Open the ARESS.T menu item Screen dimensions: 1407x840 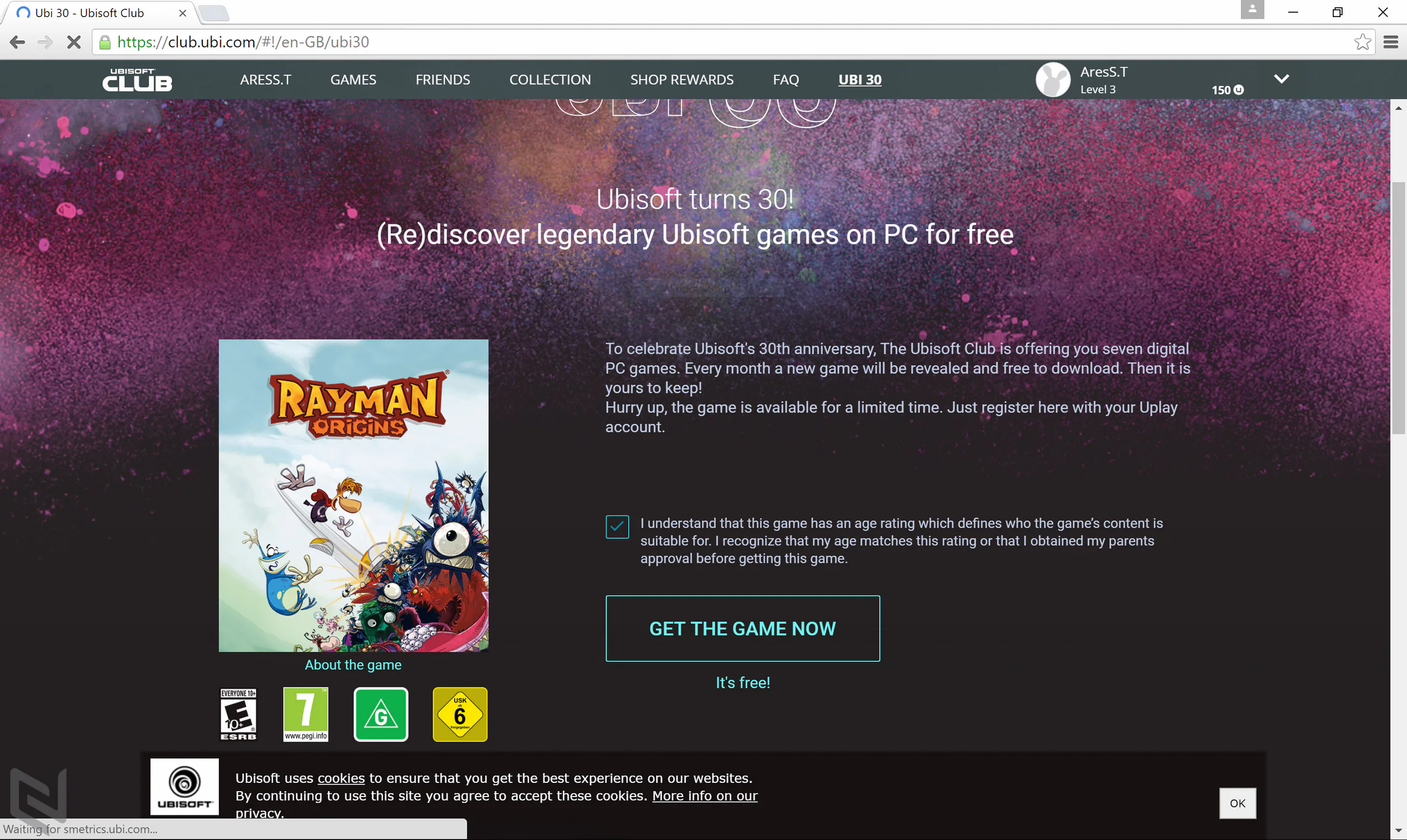tap(265, 80)
